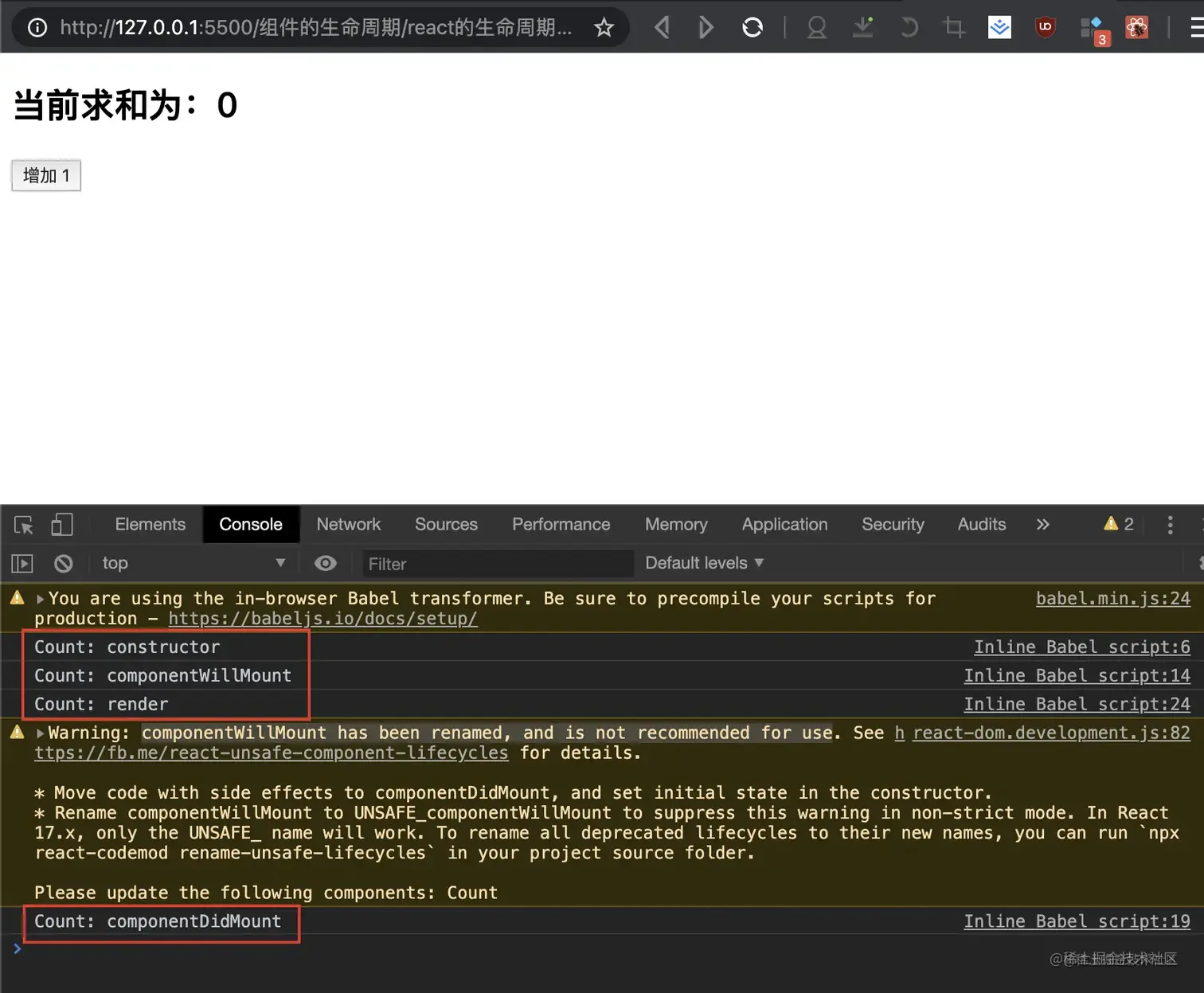Go forward to the next page
The height and width of the screenshot is (993, 1204).
click(x=706, y=28)
